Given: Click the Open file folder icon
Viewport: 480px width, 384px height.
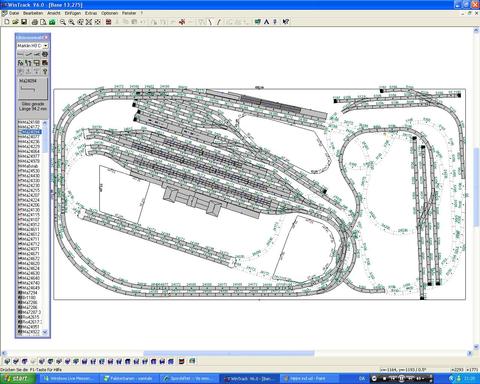Looking at the screenshot, I should pyautogui.click(x=15, y=22).
